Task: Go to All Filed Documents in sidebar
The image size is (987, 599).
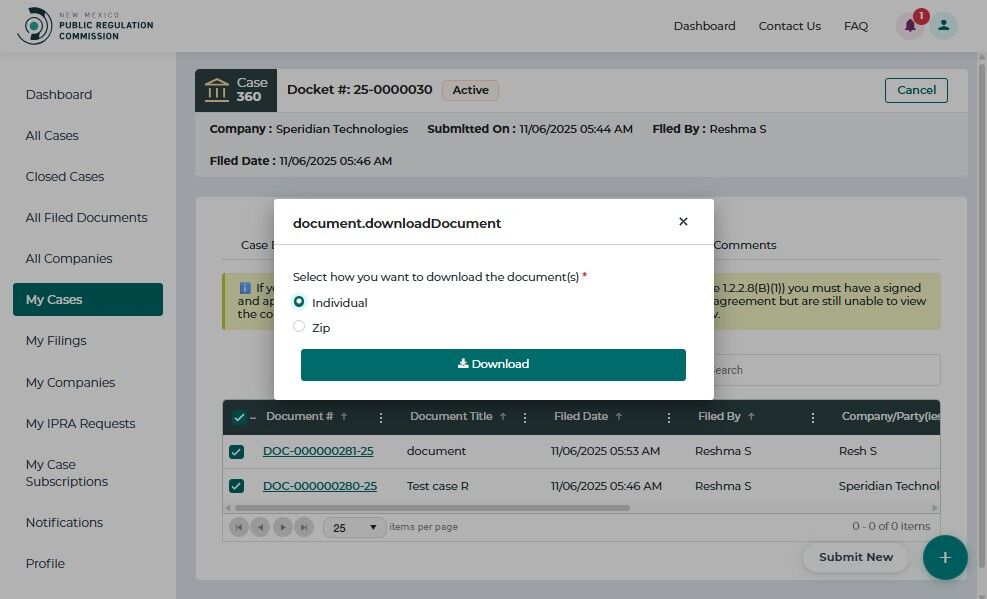Action: click(x=86, y=218)
